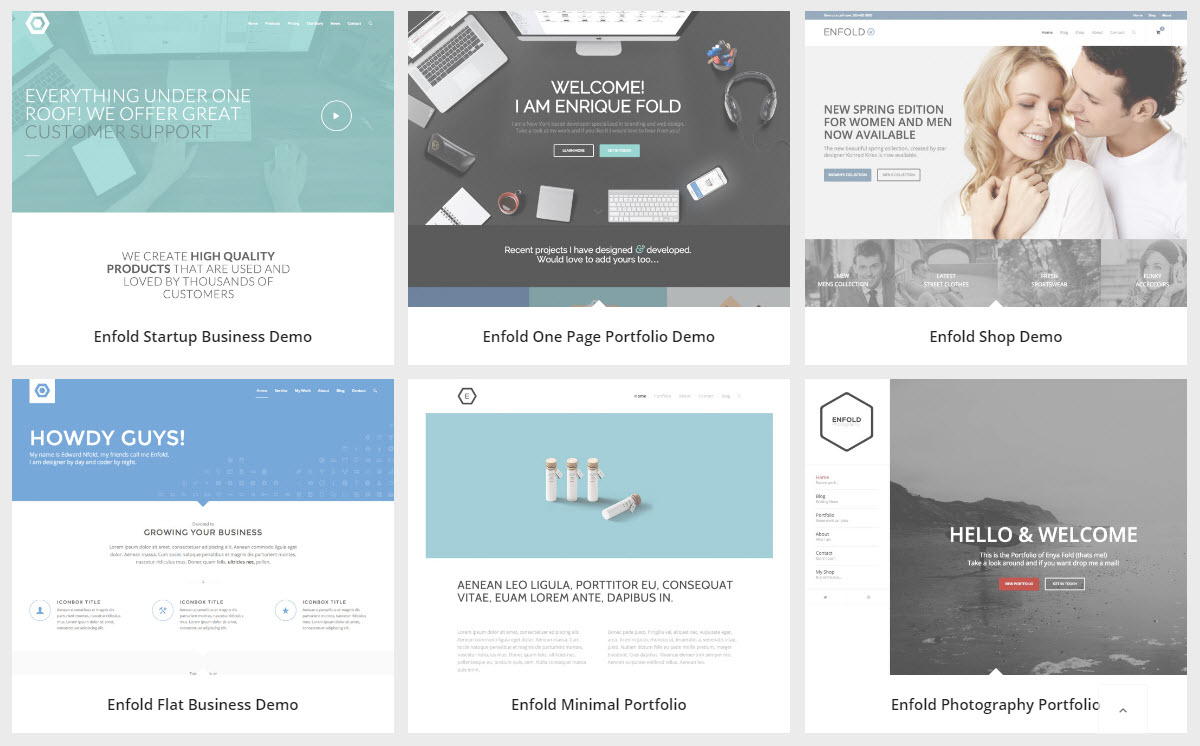The height and width of the screenshot is (746, 1200).
Task: Click the EVERYTHING UNDER ONE ROOF headline in Startup demo
Action: [x=138, y=113]
